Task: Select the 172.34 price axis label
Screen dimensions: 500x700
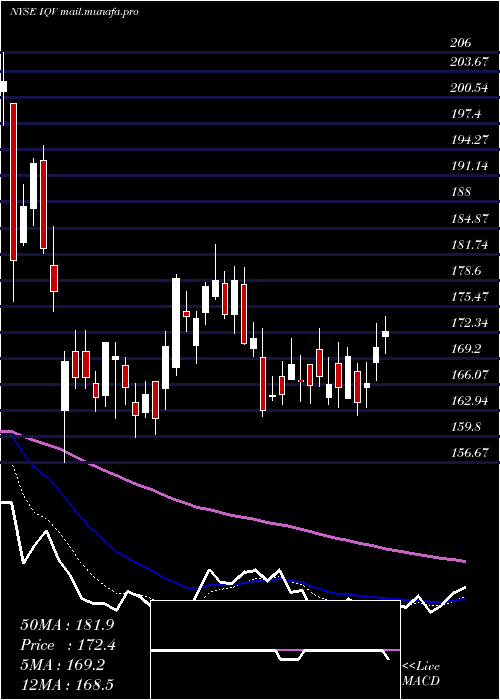Action: point(469,322)
